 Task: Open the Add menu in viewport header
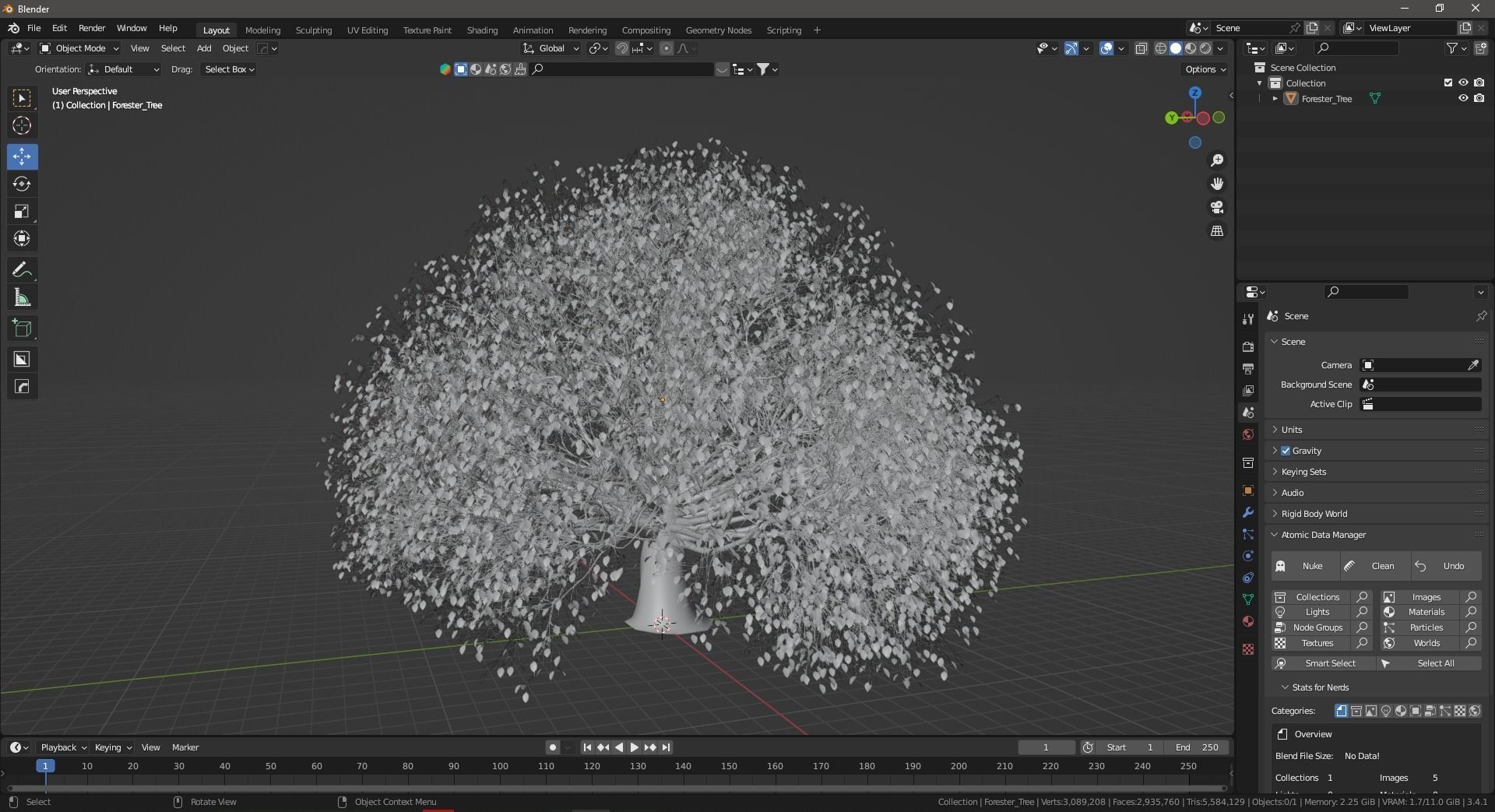(x=204, y=48)
